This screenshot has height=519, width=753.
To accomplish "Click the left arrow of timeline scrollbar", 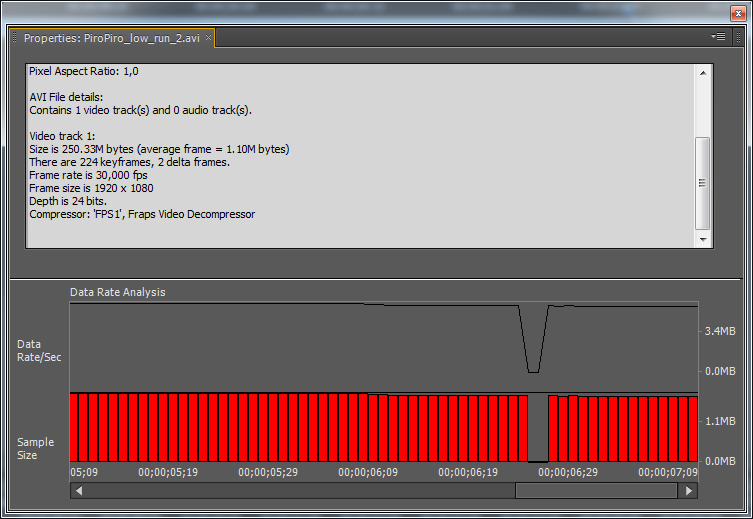I will 79,491.
